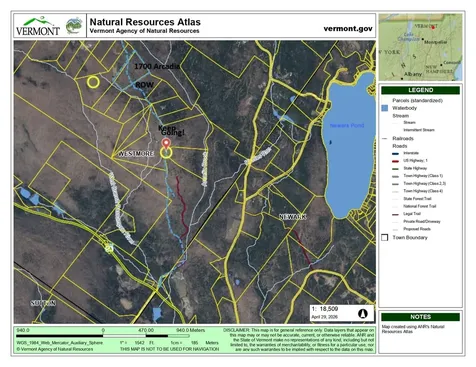The width and height of the screenshot is (476, 367).
Task: Click the '940.0 Meters' scale bar label
Action: tap(190, 330)
